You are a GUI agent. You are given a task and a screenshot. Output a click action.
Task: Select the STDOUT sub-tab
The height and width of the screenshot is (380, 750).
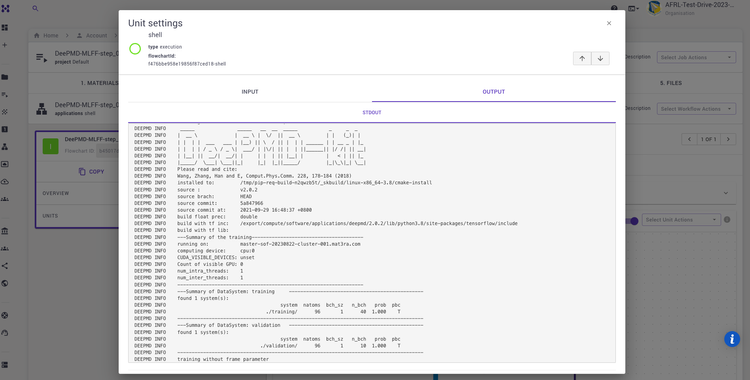(x=372, y=113)
